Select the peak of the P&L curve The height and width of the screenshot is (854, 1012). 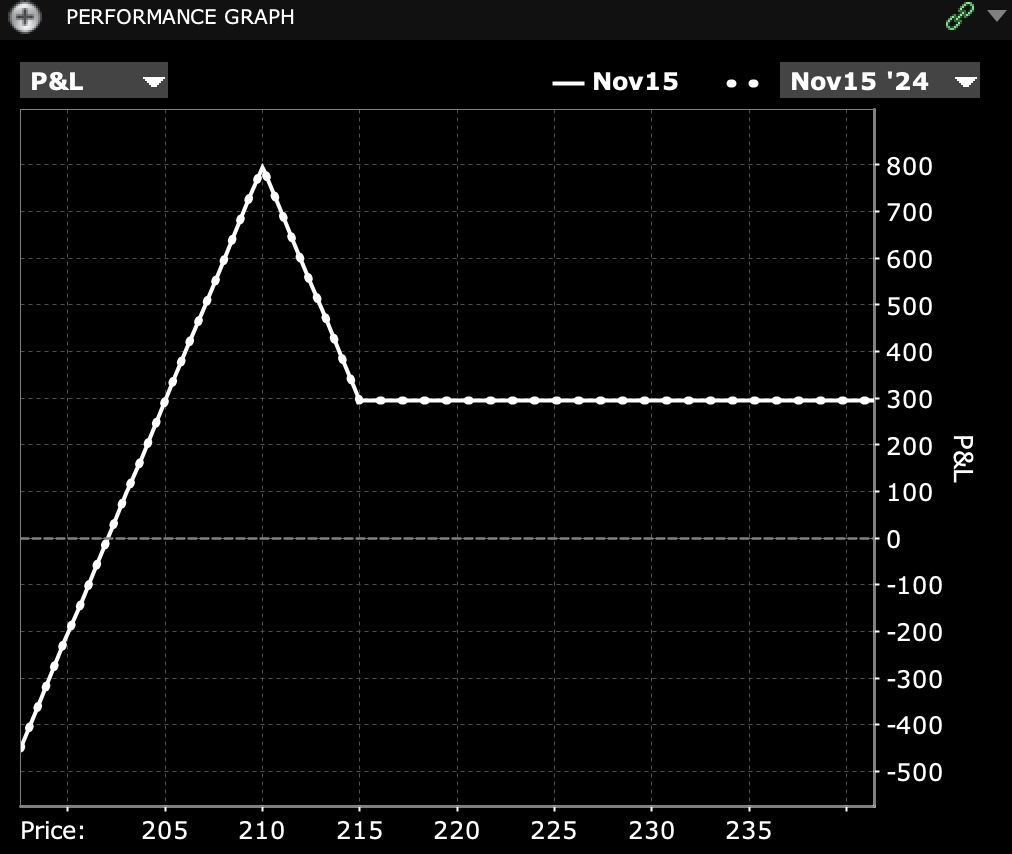[x=262, y=168]
